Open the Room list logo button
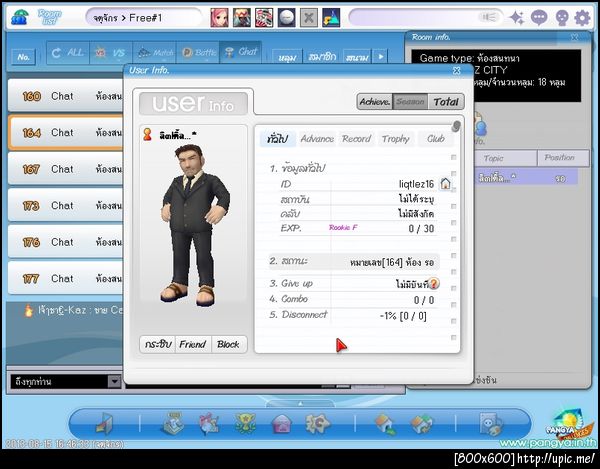Viewport: 600px width, 469px height. [x=49, y=17]
